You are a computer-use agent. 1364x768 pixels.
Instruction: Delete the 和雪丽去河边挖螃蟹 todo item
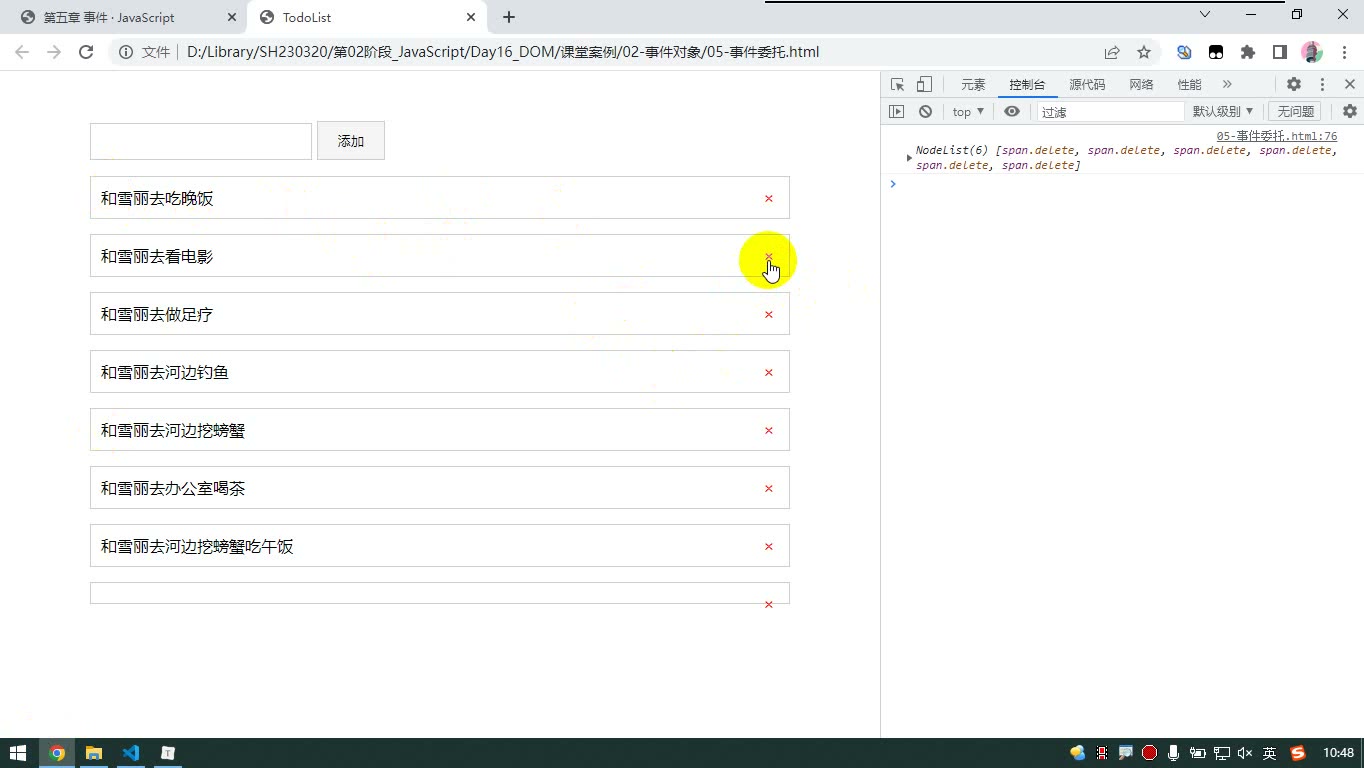768,430
